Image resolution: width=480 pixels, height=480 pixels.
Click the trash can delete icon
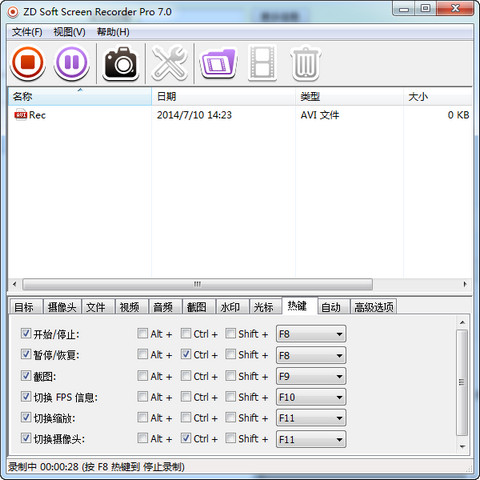[x=305, y=64]
